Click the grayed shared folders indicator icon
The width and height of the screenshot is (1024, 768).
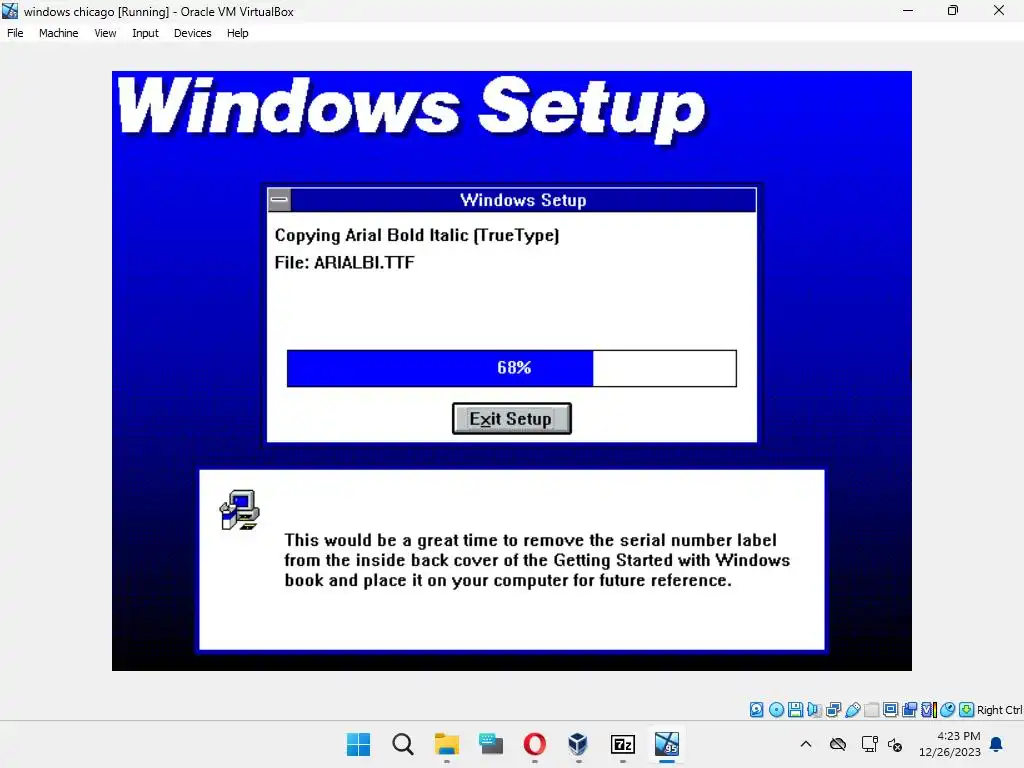tap(871, 710)
